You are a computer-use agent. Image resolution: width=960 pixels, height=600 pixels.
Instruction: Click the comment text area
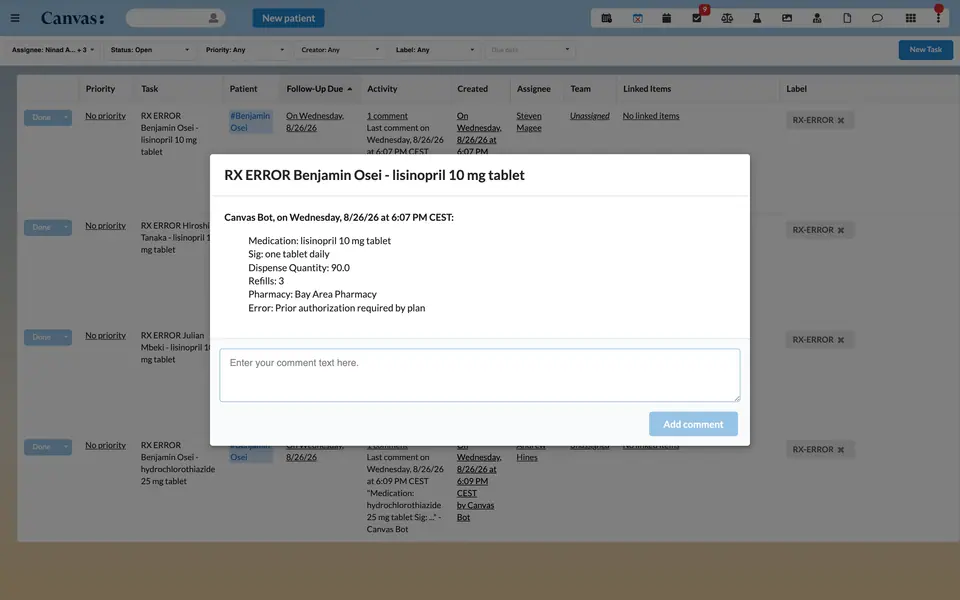coord(480,375)
